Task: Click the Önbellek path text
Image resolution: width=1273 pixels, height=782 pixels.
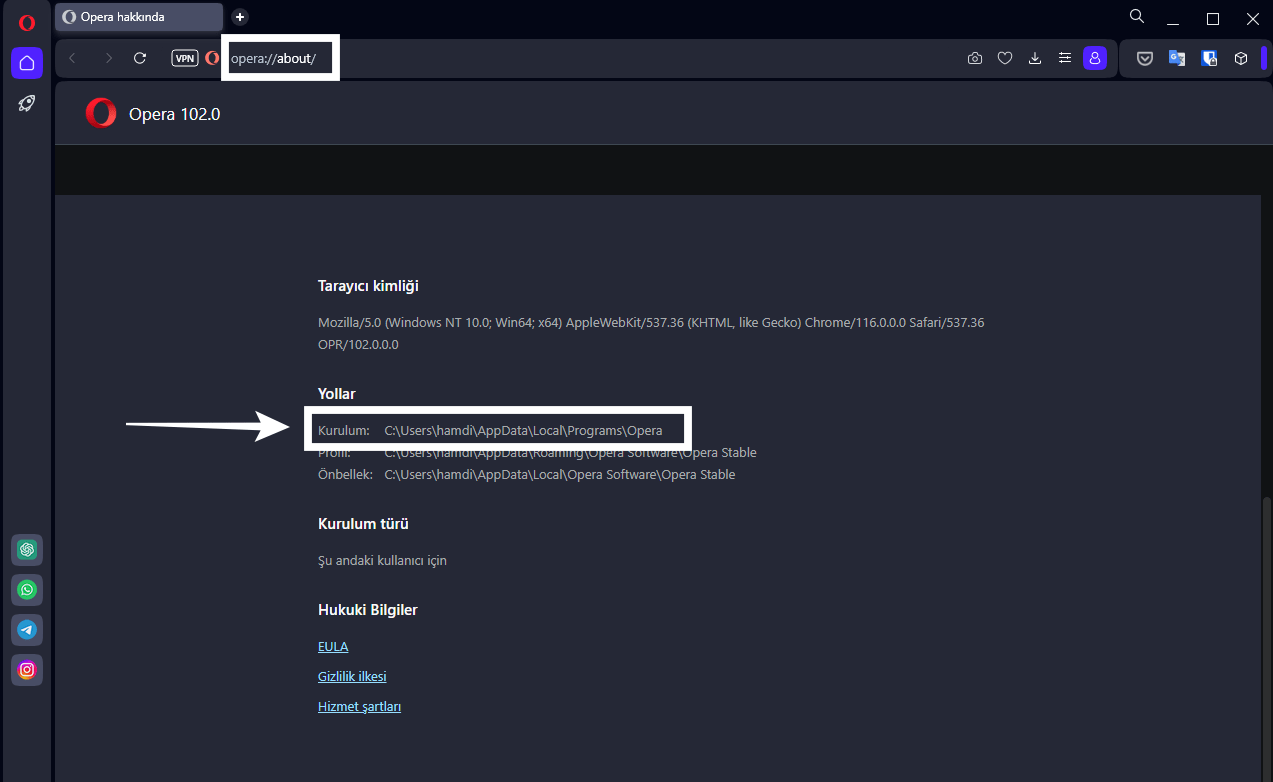Action: (559, 475)
